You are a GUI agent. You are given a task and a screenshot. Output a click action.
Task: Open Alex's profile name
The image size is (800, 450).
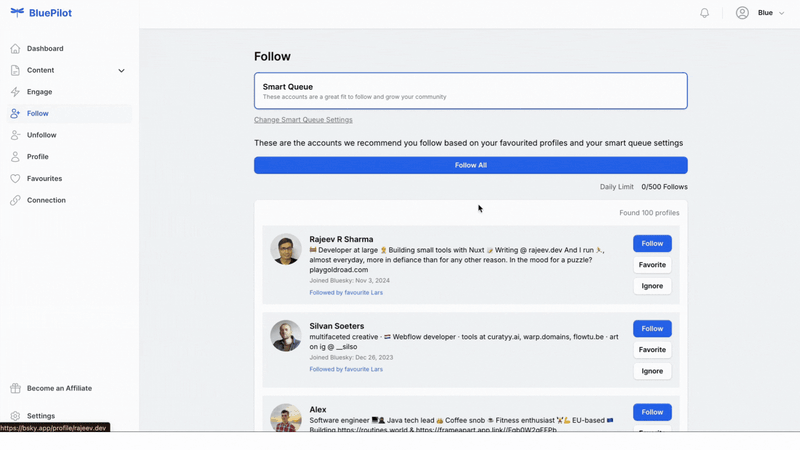point(317,410)
